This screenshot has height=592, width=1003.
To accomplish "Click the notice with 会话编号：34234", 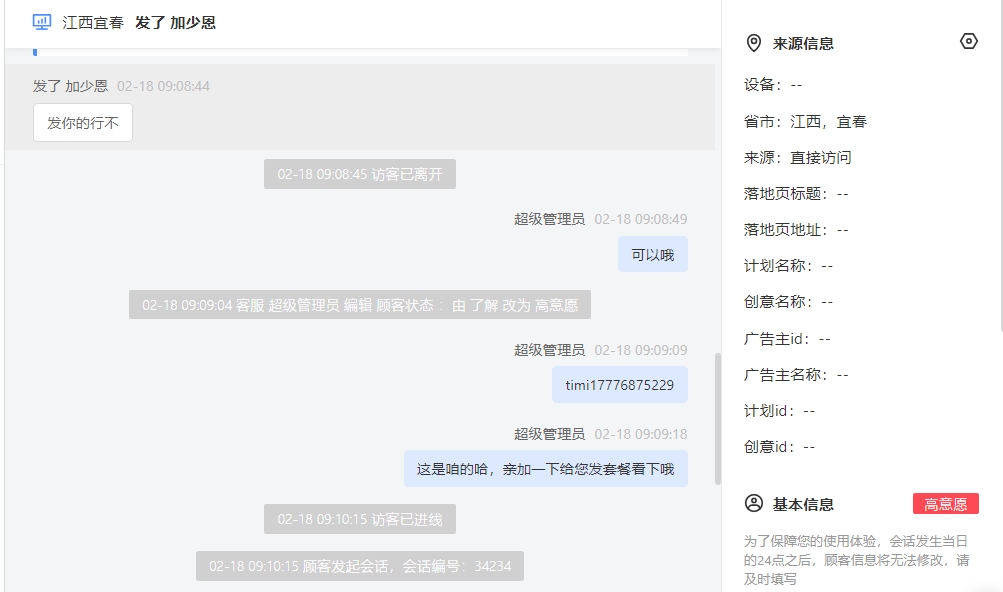I will (359, 566).
